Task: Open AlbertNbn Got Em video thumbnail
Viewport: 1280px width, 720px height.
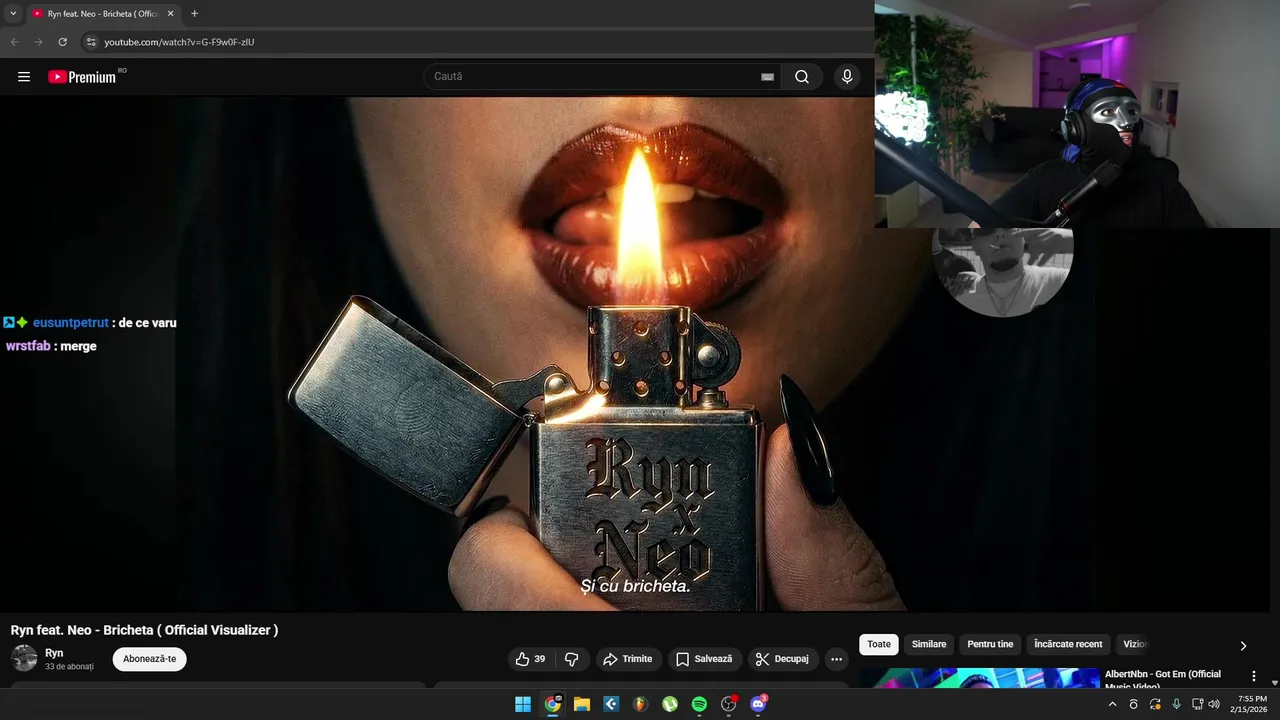Action: click(980, 679)
